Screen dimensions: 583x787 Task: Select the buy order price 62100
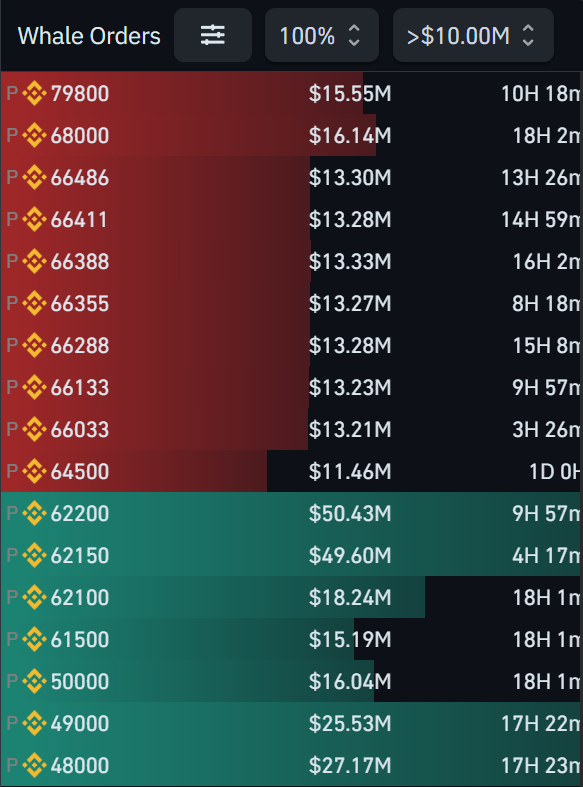click(80, 598)
